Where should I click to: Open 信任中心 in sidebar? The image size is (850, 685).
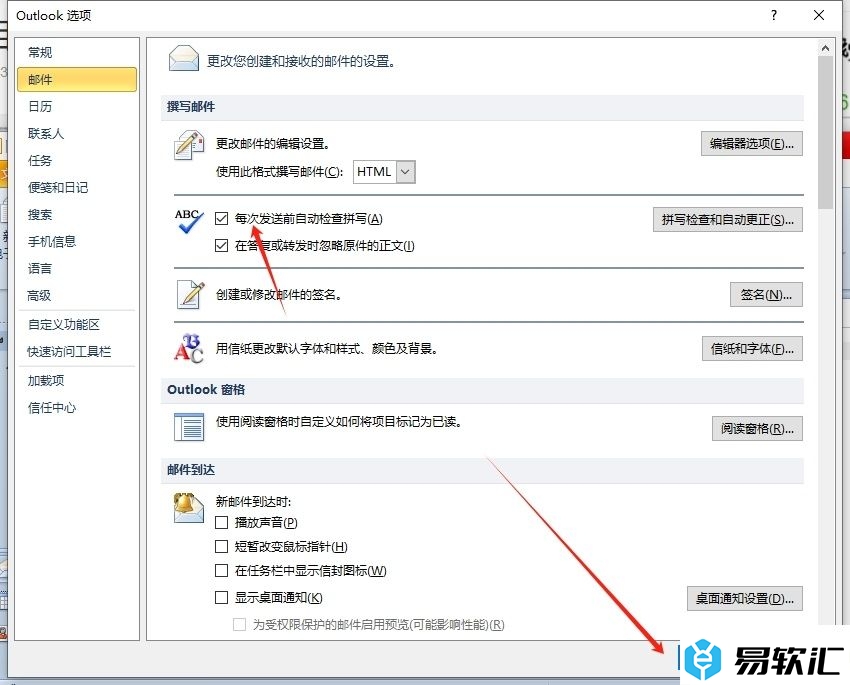(x=76, y=408)
